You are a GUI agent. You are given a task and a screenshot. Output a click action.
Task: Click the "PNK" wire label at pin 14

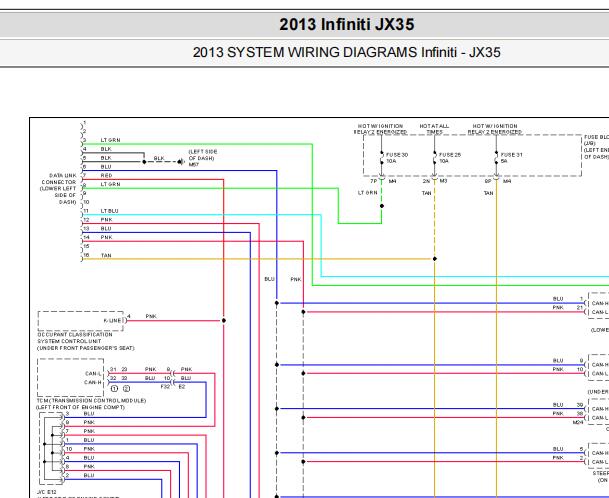click(106, 237)
